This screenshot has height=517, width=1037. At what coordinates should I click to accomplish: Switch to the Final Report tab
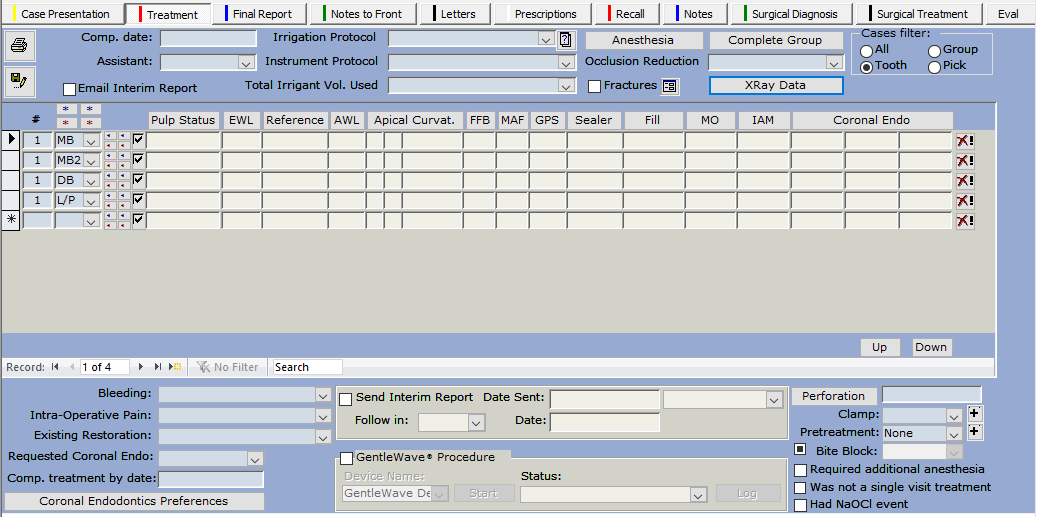pyautogui.click(x=262, y=14)
